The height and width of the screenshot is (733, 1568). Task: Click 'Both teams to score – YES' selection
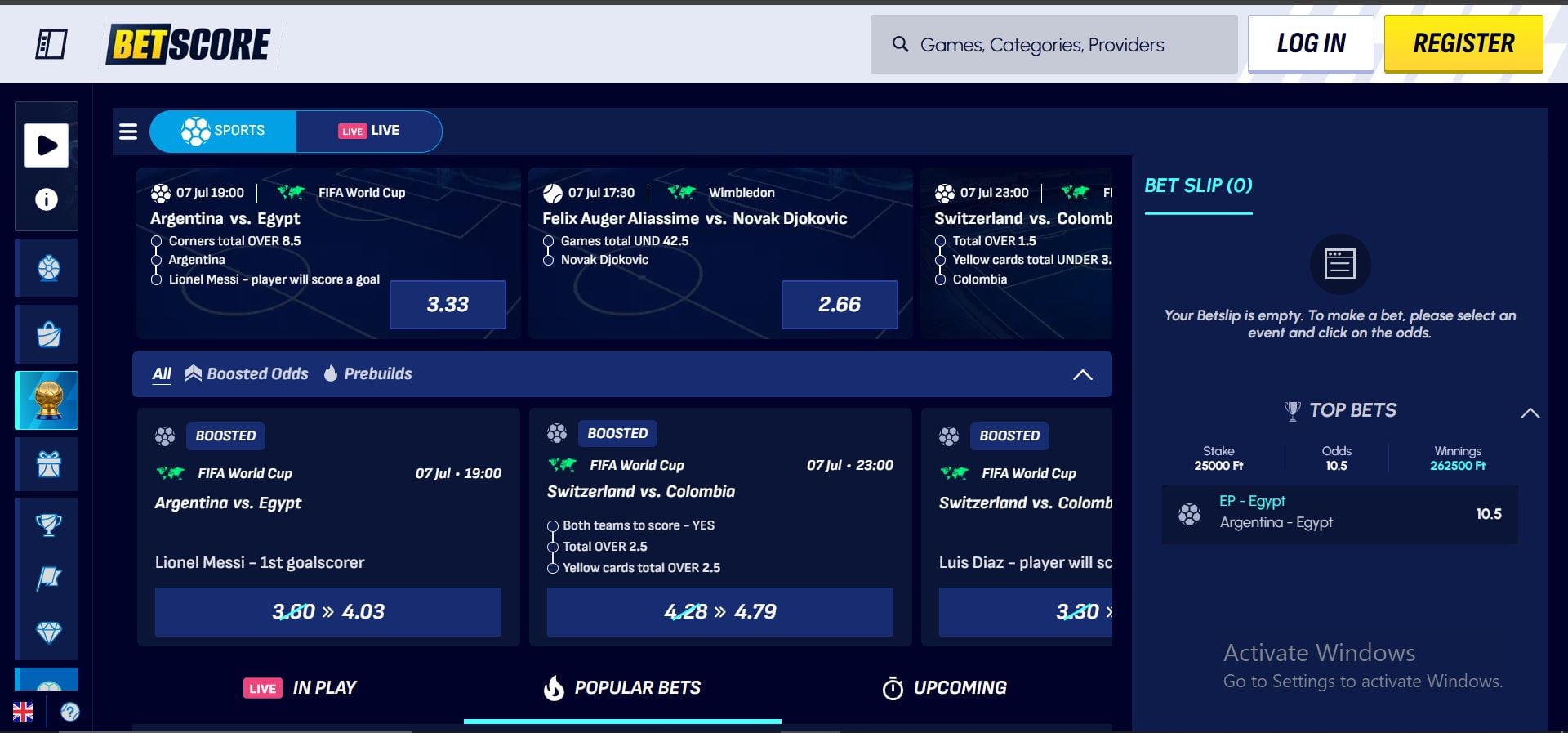(639, 525)
